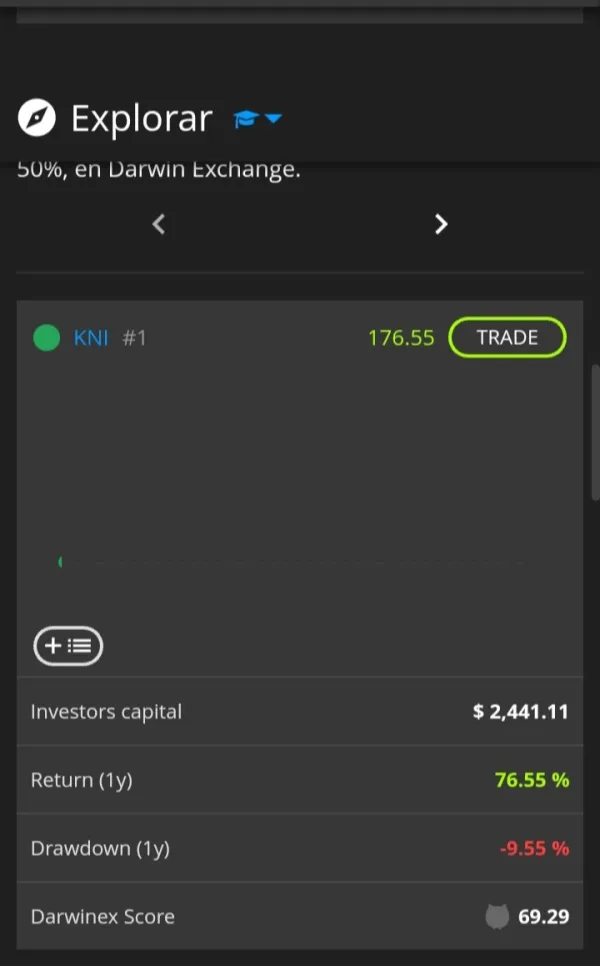Tap the Explorar page title

click(x=141, y=119)
